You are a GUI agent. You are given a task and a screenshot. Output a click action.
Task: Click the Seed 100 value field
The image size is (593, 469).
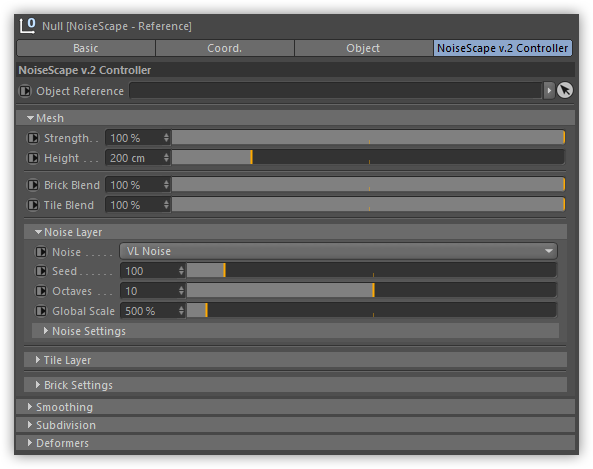149,271
